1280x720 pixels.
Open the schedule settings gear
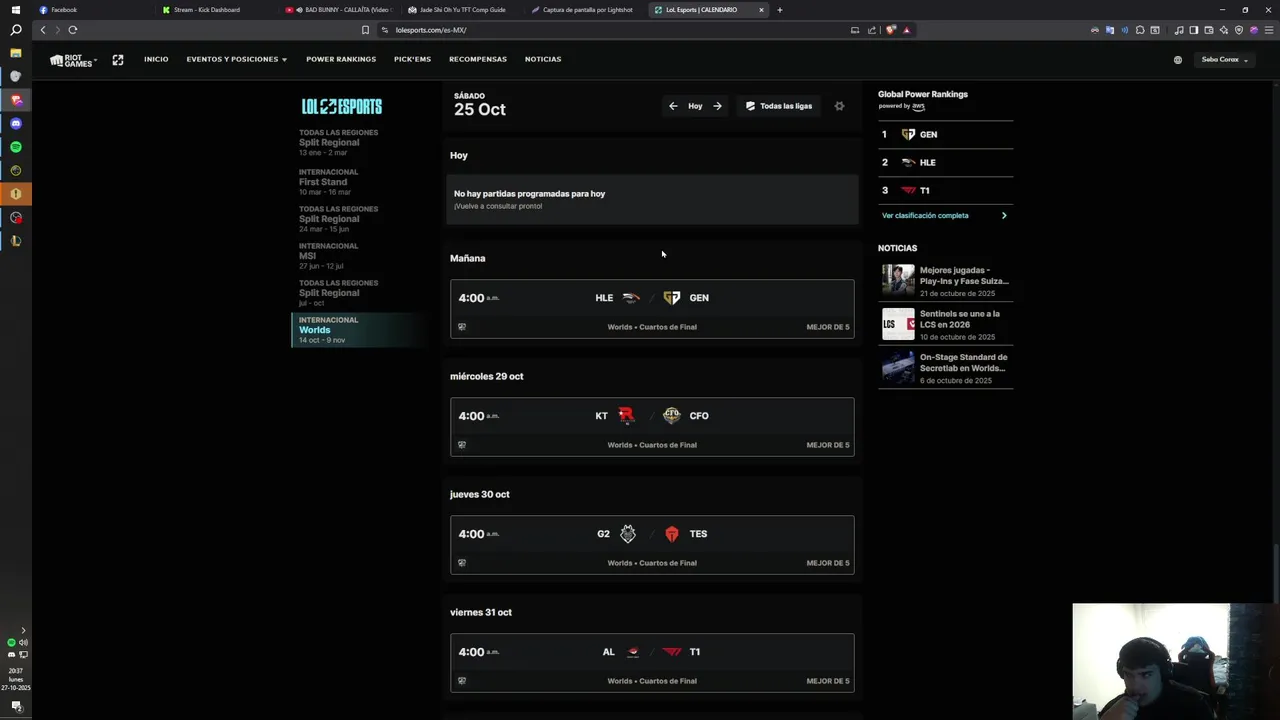pos(839,106)
